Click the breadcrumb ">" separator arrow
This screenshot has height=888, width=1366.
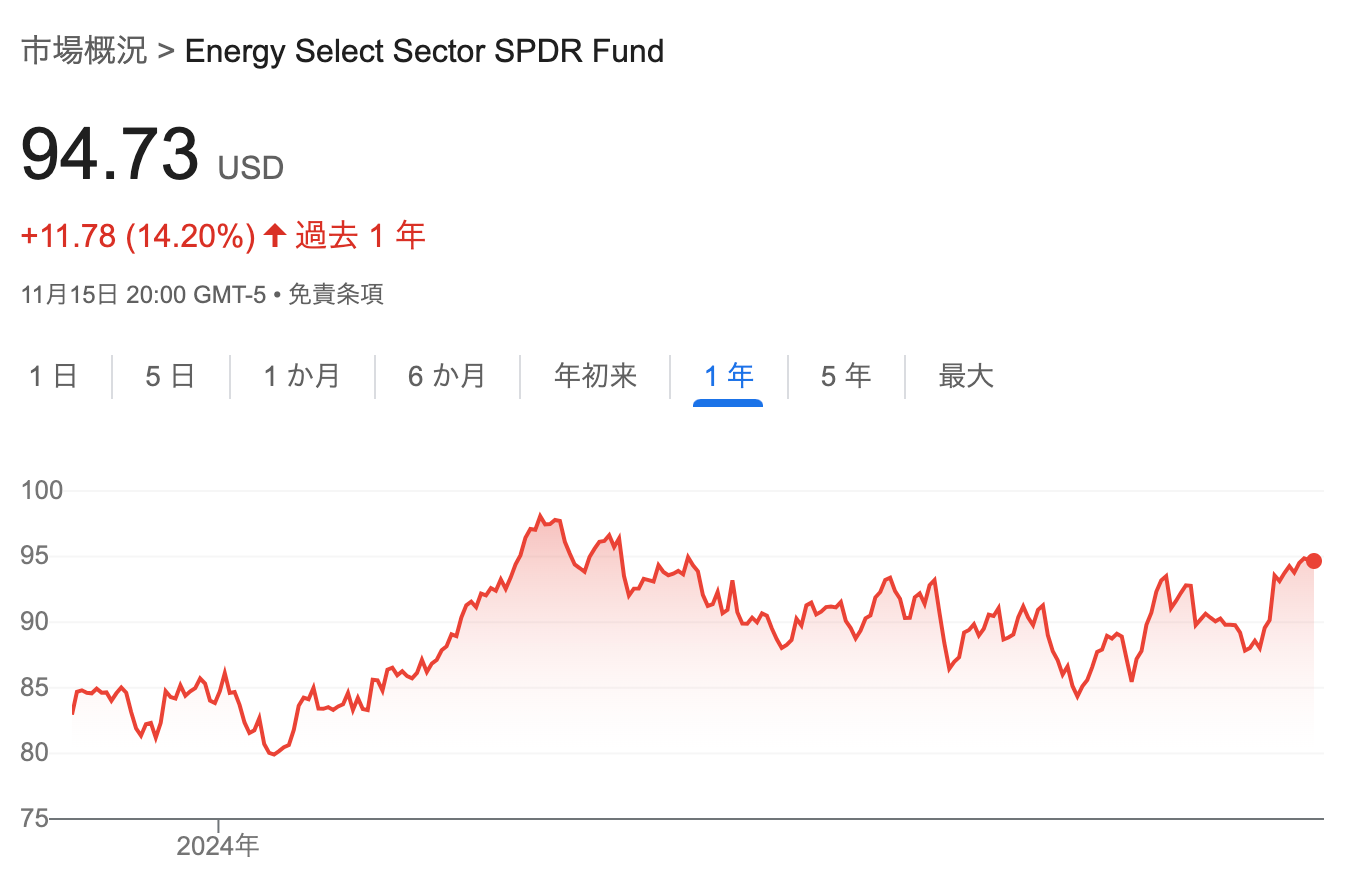(166, 51)
